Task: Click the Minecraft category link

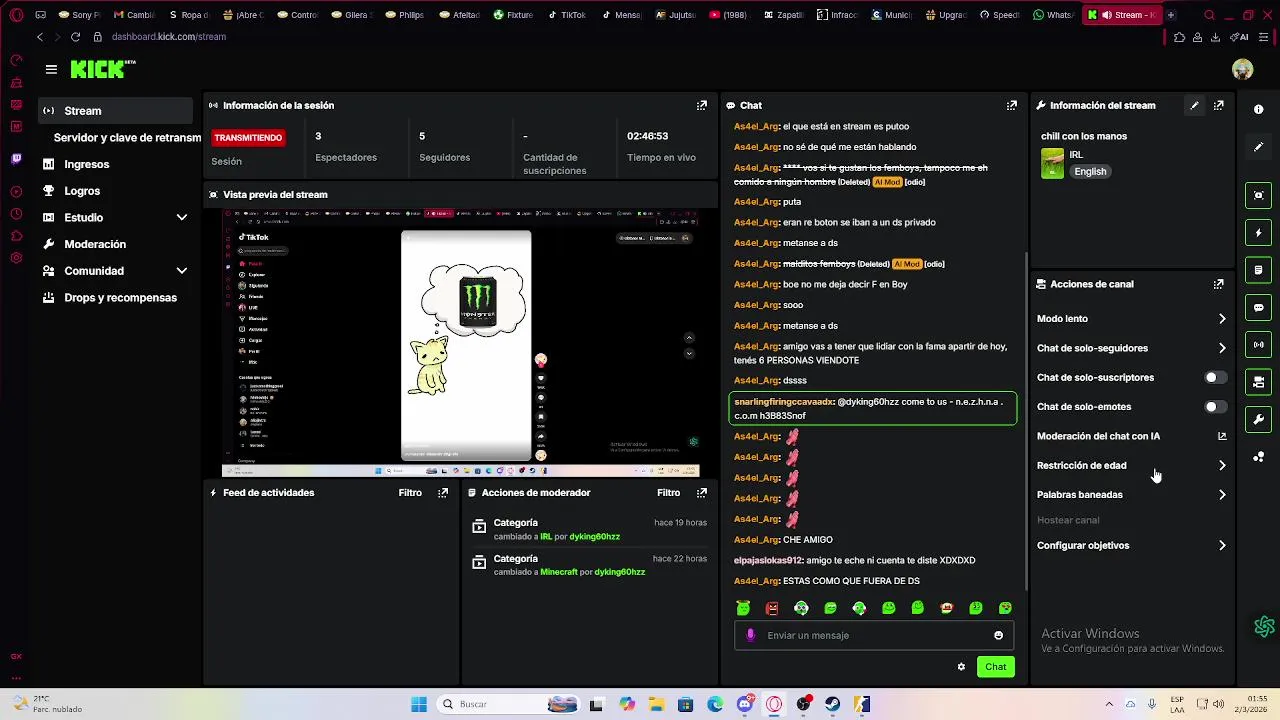Action: point(559,572)
